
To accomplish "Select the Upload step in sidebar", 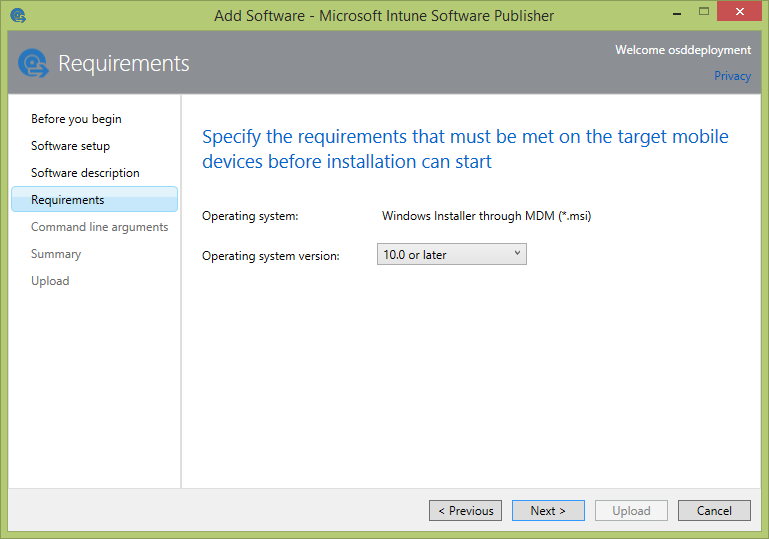I will [x=50, y=281].
